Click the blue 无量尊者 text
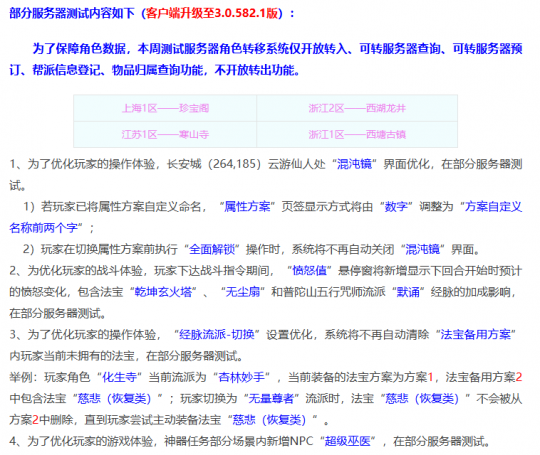Viewport: 540px width, 455px height. click(271, 399)
